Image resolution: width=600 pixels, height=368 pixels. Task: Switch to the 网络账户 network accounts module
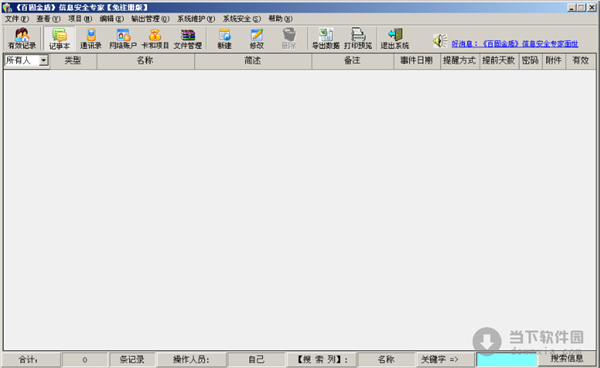pos(123,39)
